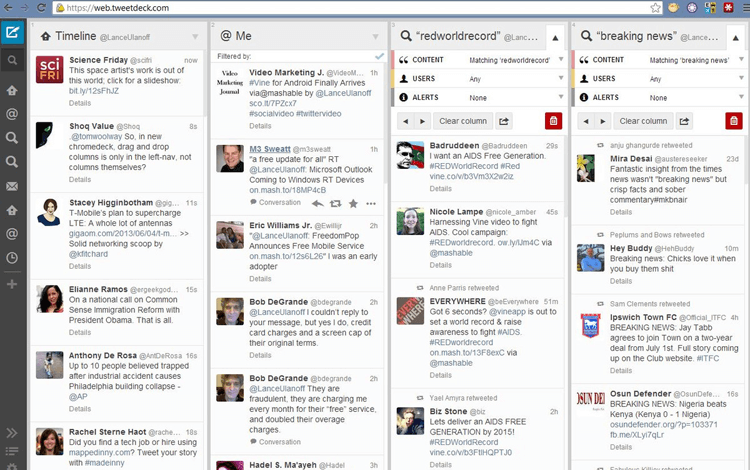Open the Conversation link under the M3 Sweatt tweet

(x=279, y=202)
